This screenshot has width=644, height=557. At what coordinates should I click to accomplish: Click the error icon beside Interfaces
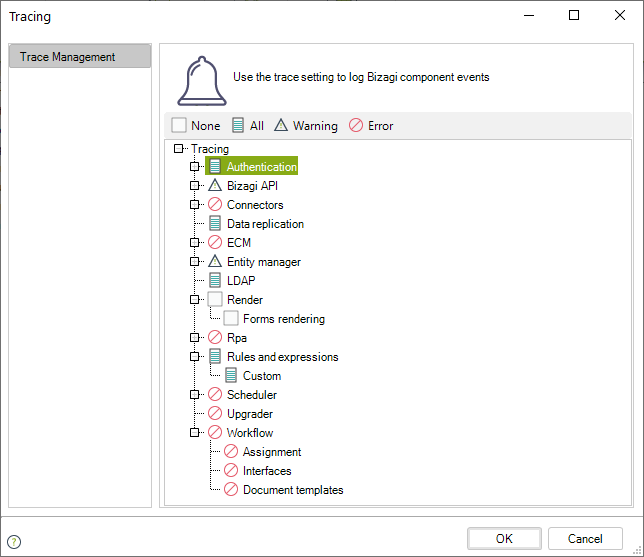tap(231, 470)
